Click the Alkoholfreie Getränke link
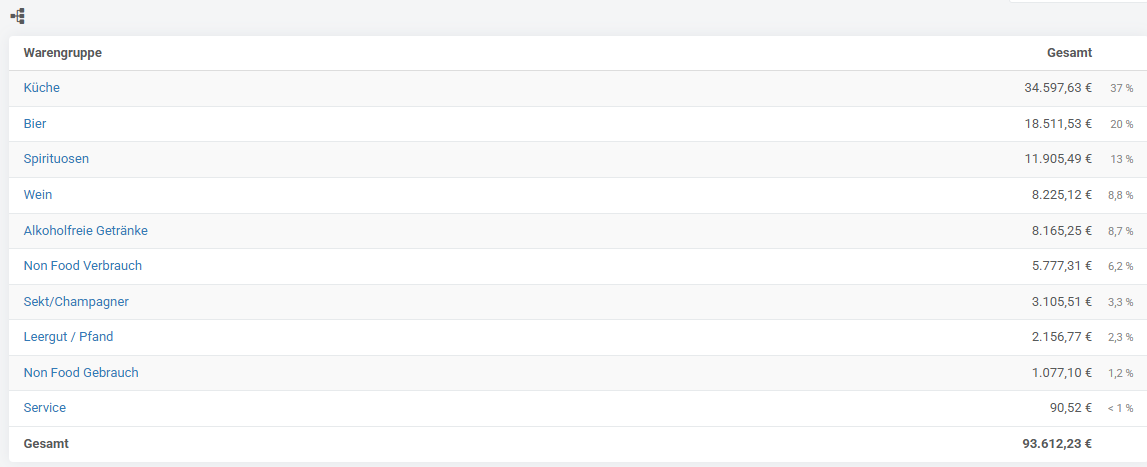 (86, 231)
